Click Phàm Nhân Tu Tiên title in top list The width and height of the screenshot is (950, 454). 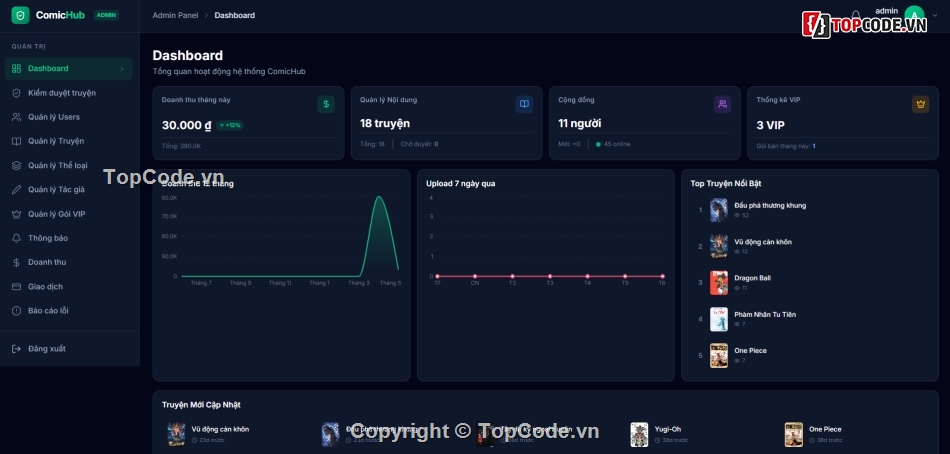pos(765,315)
